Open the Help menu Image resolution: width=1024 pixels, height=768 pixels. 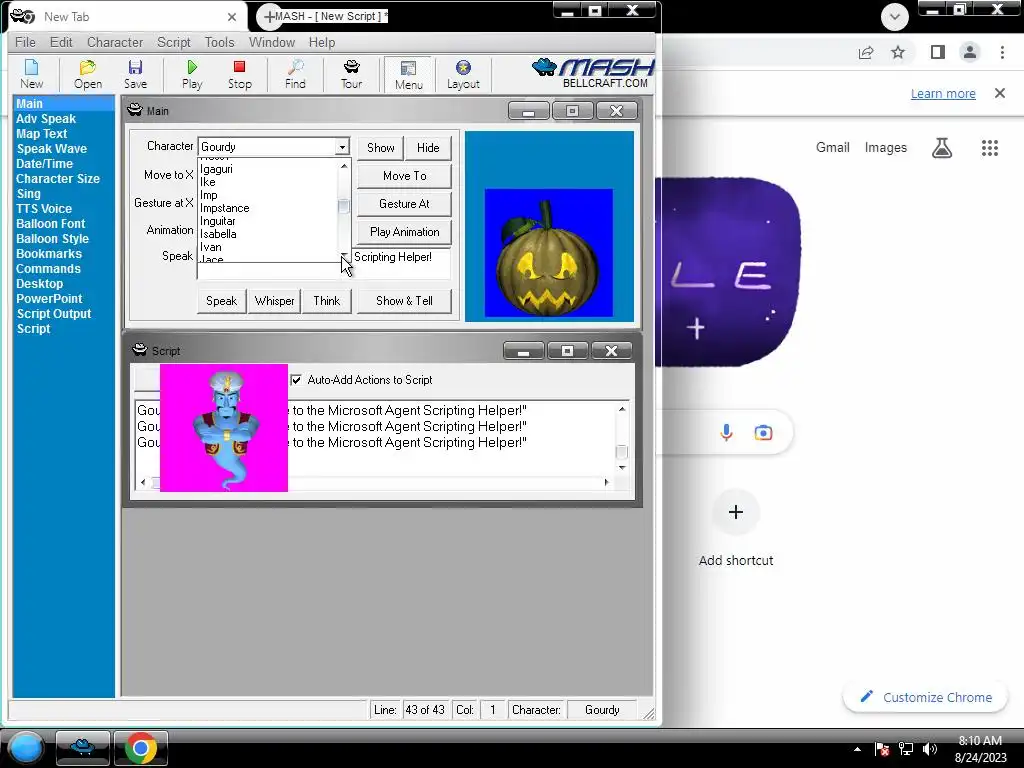click(322, 42)
